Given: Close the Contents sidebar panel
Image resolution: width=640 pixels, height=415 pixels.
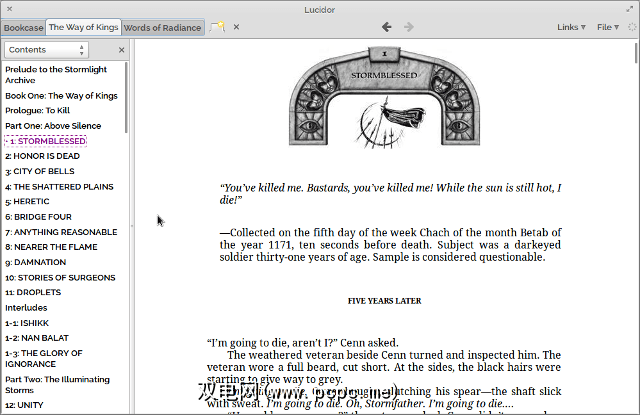Looking at the screenshot, I should [x=122, y=49].
